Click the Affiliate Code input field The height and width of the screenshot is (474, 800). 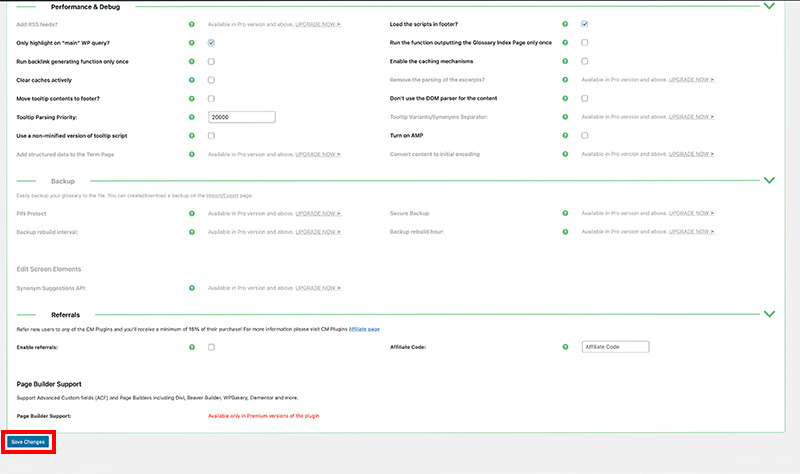(615, 347)
